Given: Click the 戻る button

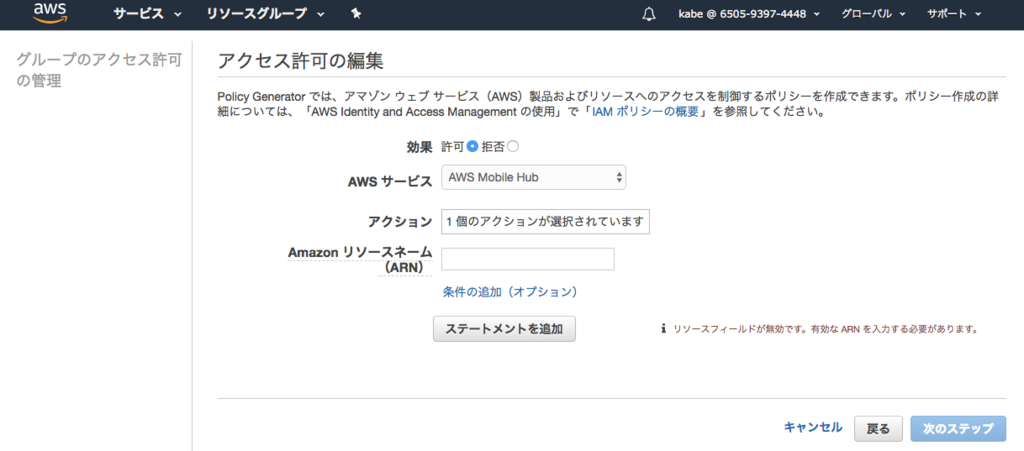Looking at the screenshot, I should [878, 429].
